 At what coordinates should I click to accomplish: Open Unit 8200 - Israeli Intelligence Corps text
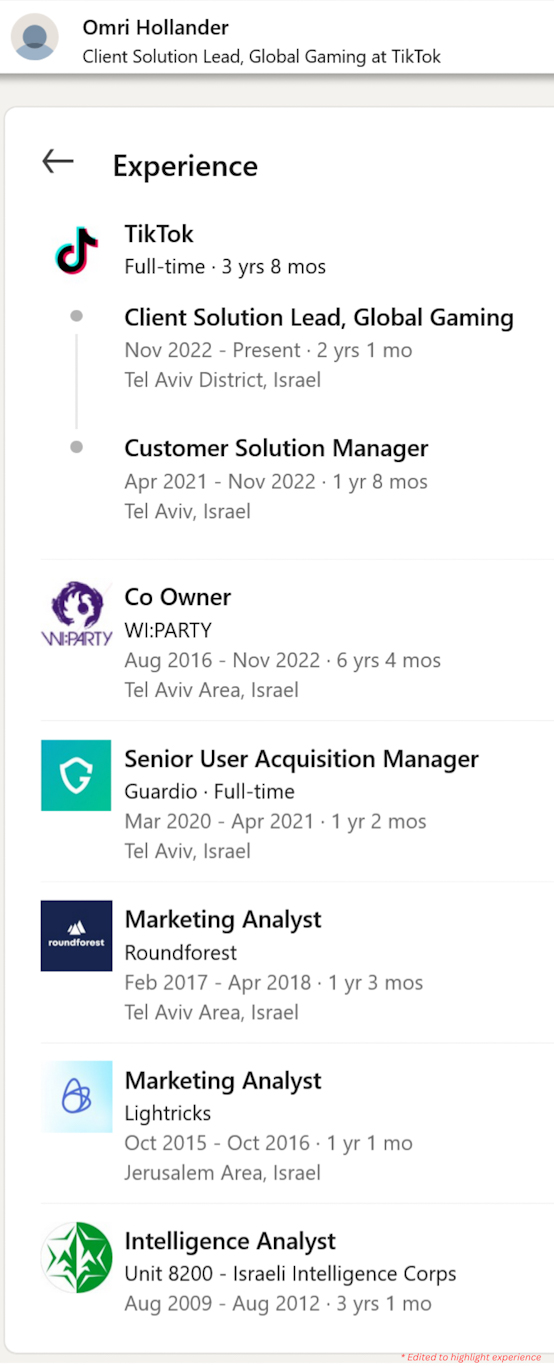point(290,1274)
